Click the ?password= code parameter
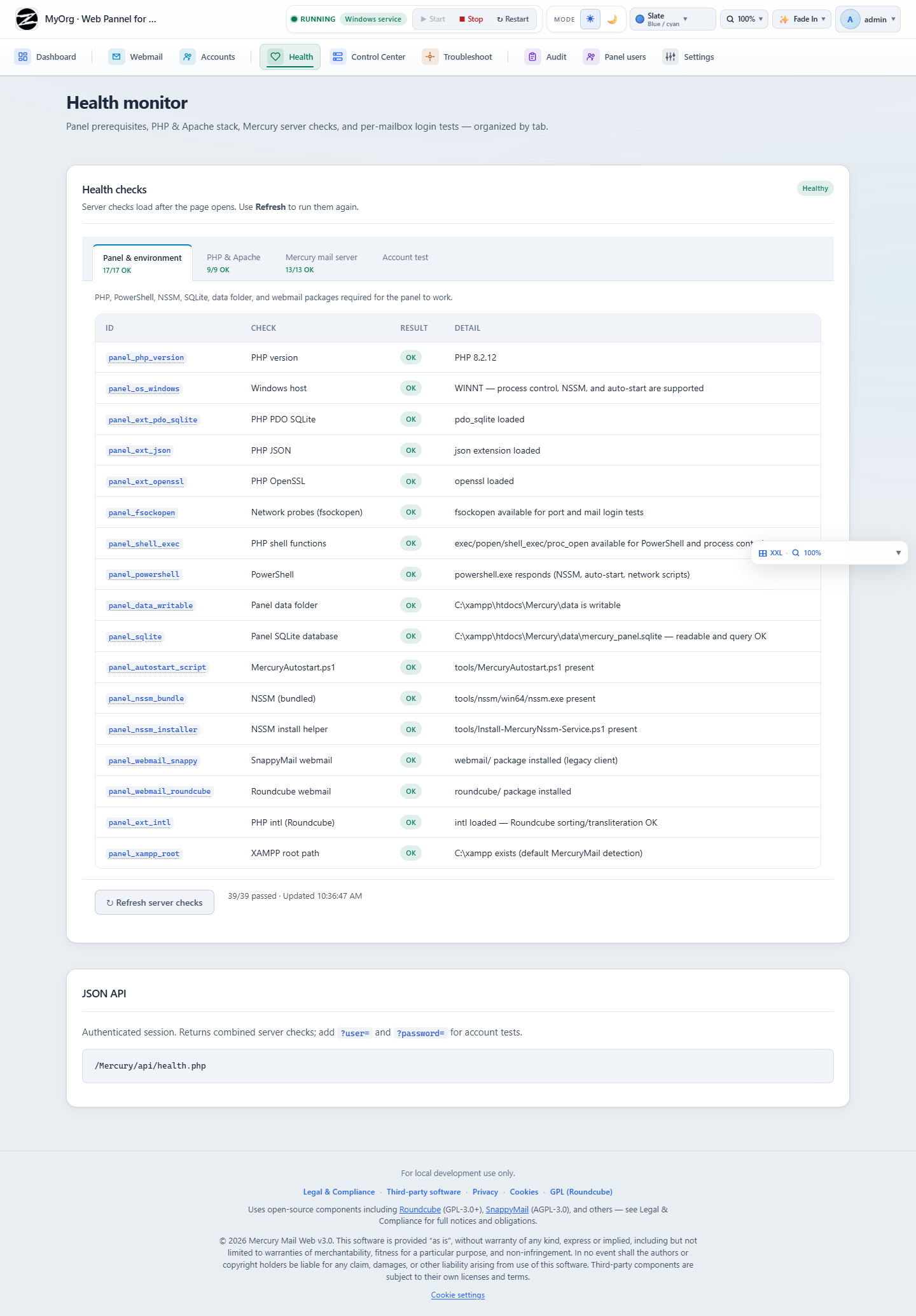 tap(420, 1033)
